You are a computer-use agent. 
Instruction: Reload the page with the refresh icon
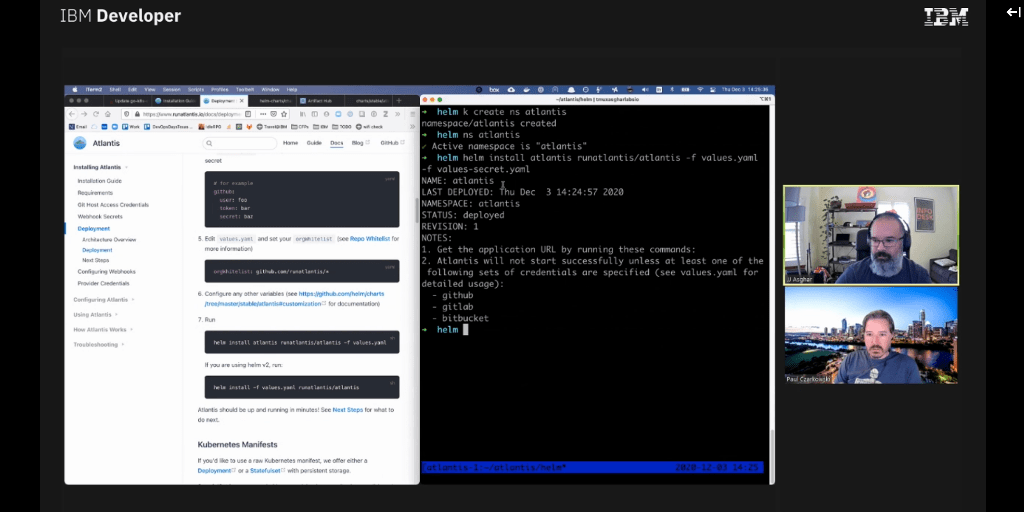point(94,114)
